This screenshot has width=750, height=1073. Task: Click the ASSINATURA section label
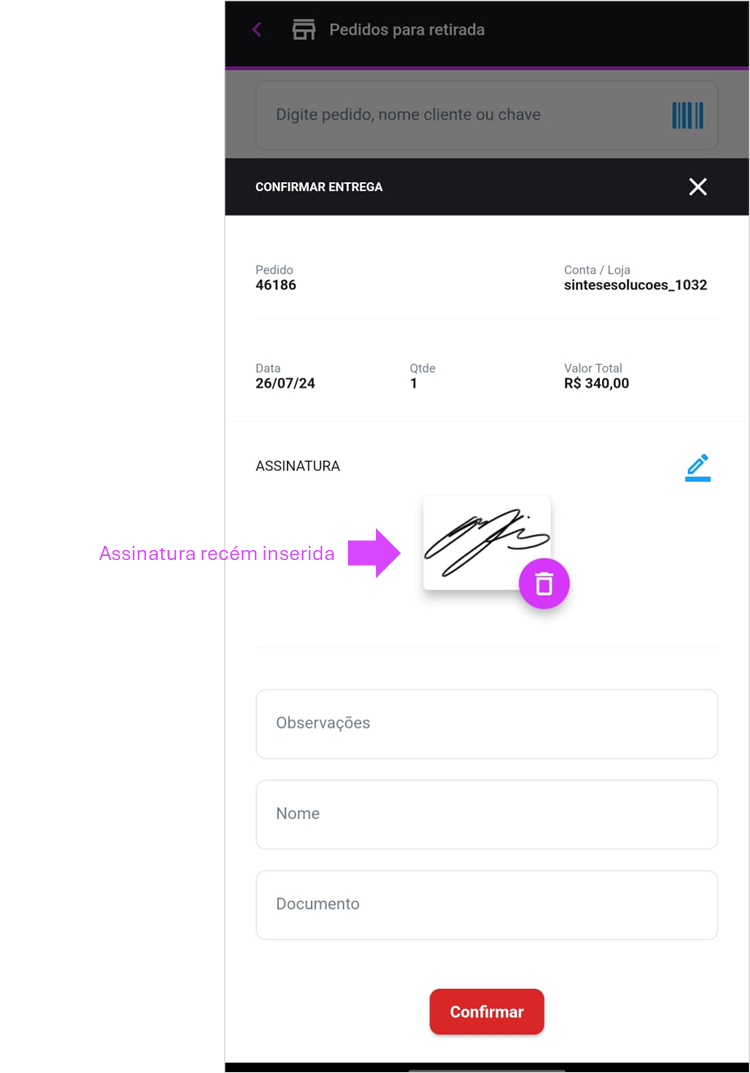[x=298, y=466]
